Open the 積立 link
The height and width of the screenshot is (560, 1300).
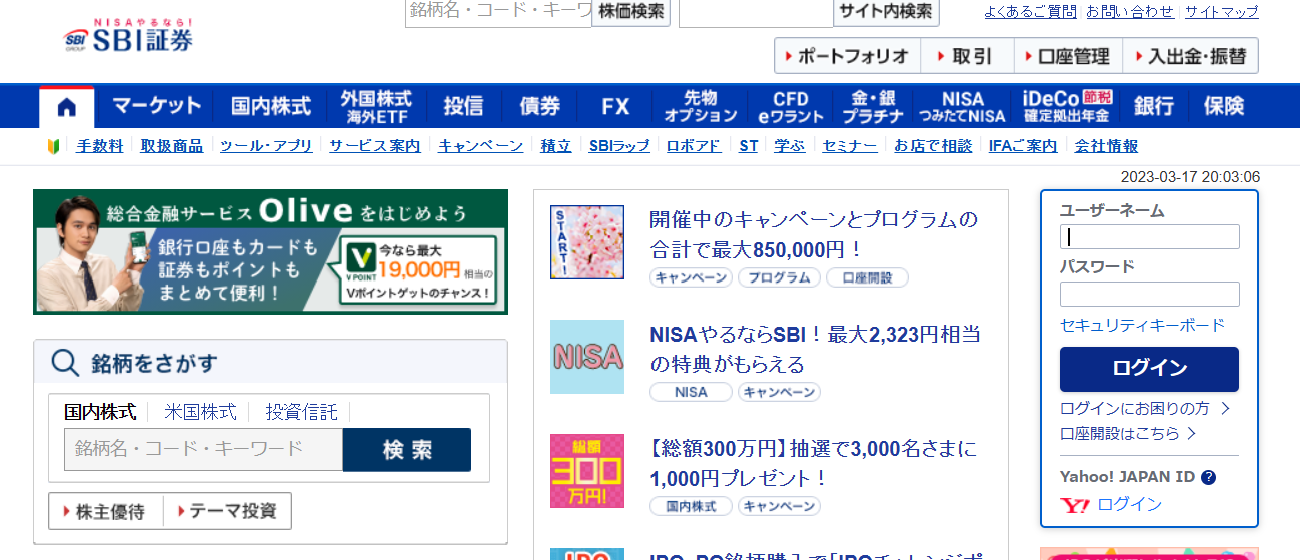556,146
